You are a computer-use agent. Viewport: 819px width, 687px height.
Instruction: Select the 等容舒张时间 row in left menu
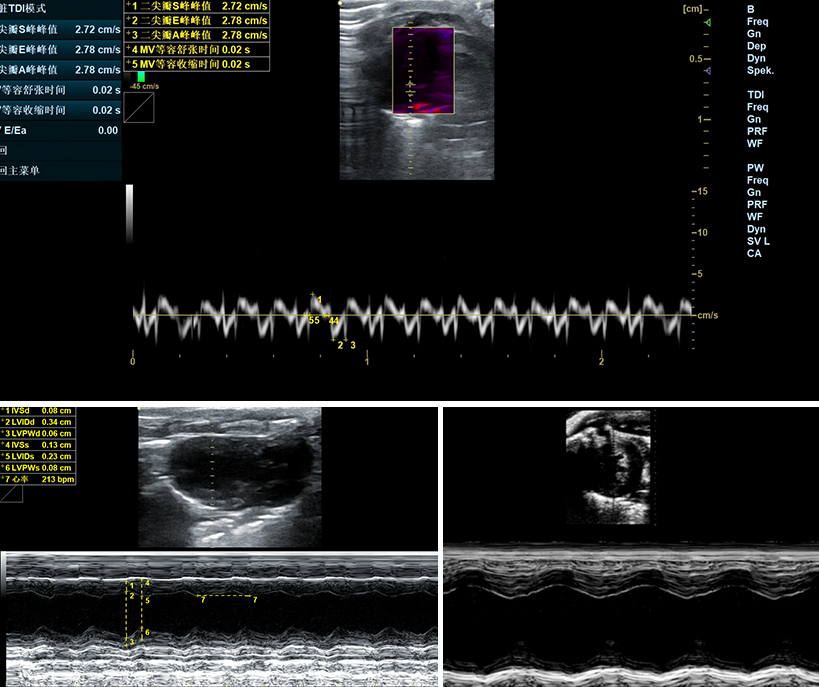61,90
